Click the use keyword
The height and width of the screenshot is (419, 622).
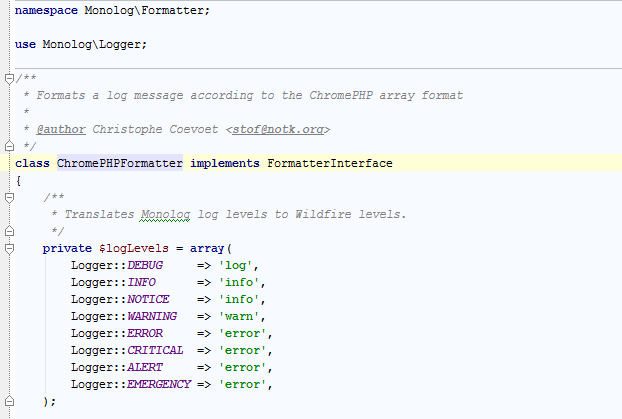(25, 44)
